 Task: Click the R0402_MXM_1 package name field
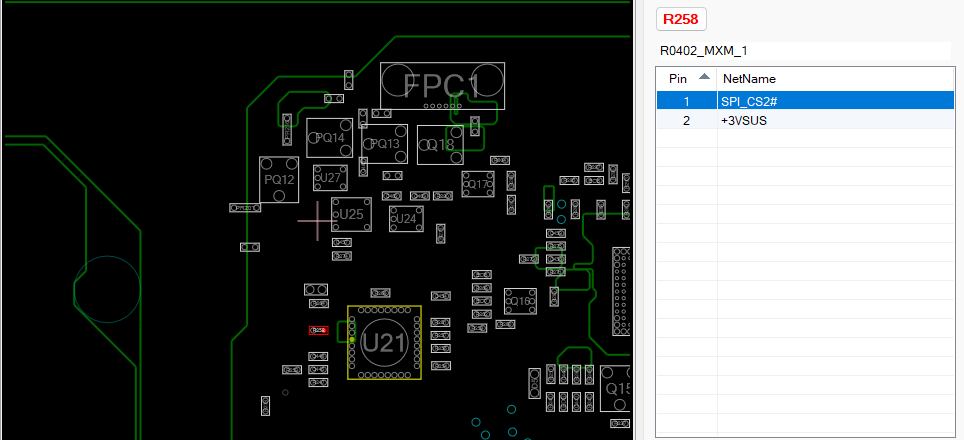tap(804, 51)
